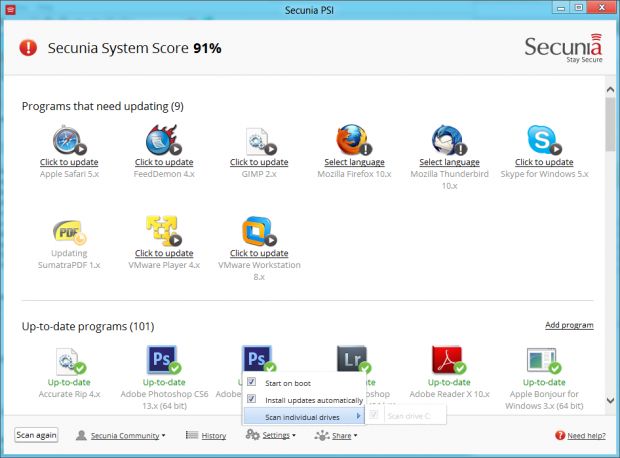
Task: Toggle the Scan drive C: checkbox
Action: [x=374, y=414]
